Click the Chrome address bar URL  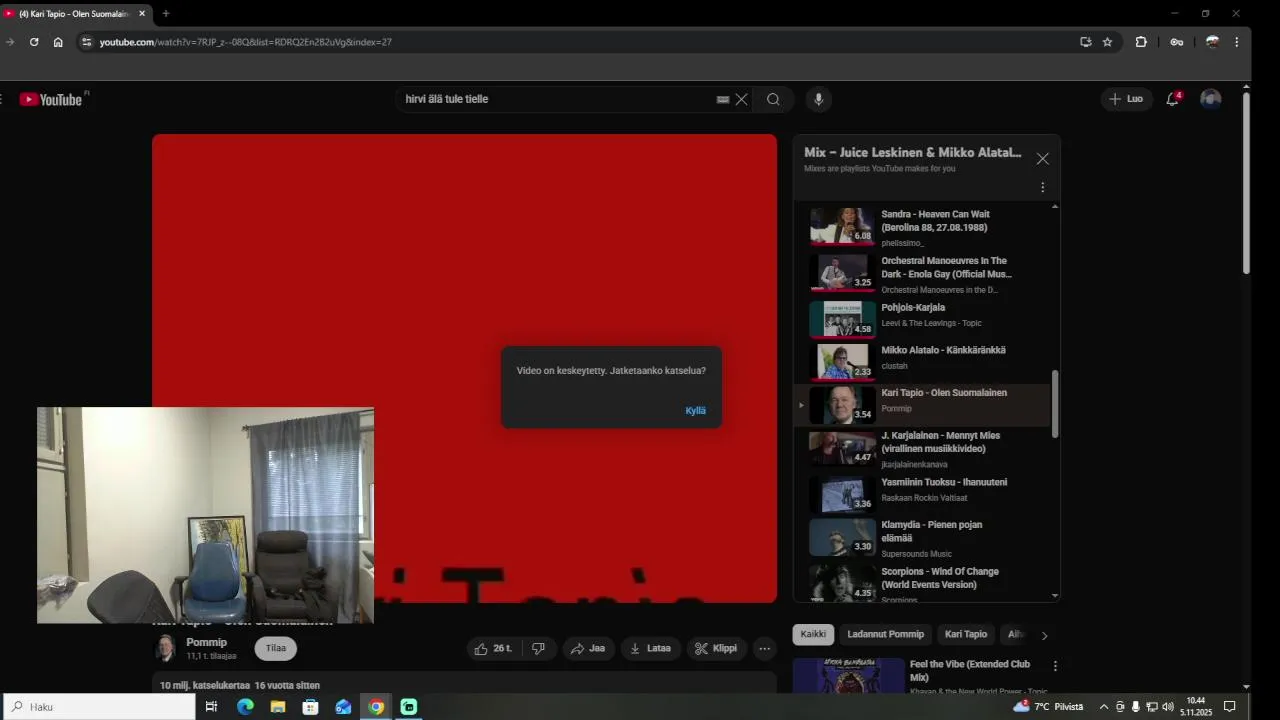point(246,42)
